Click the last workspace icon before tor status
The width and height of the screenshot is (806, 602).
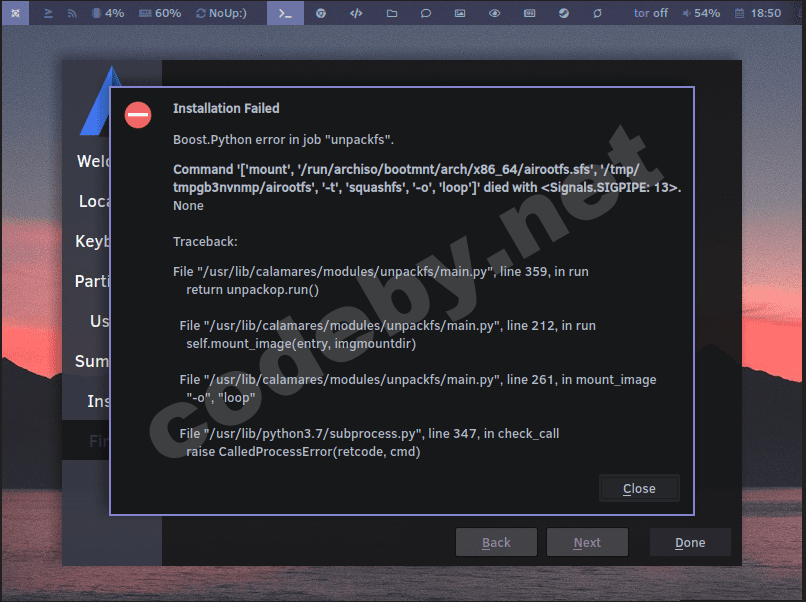coord(597,13)
